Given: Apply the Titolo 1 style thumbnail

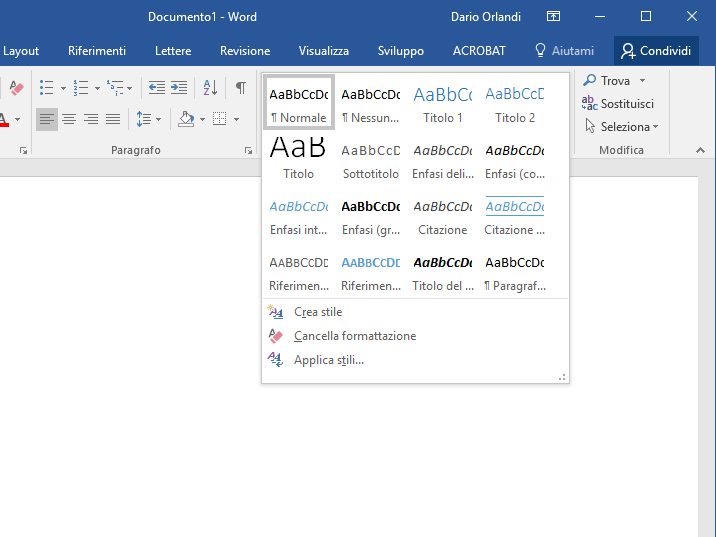Looking at the screenshot, I should 443,104.
